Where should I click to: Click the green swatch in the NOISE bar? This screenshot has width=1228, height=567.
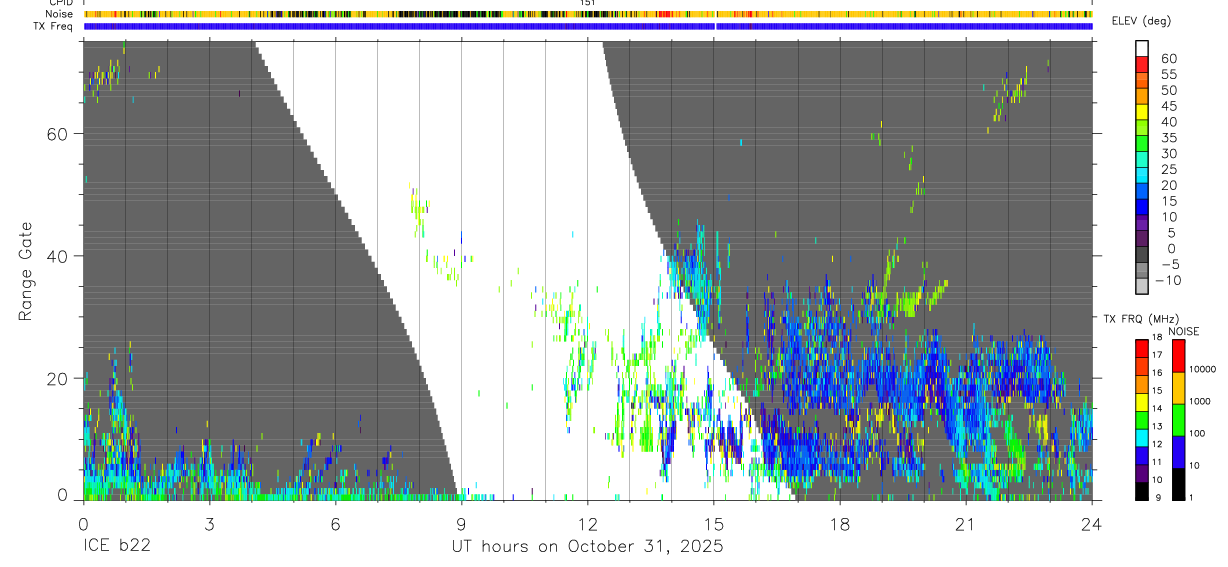(1178, 419)
